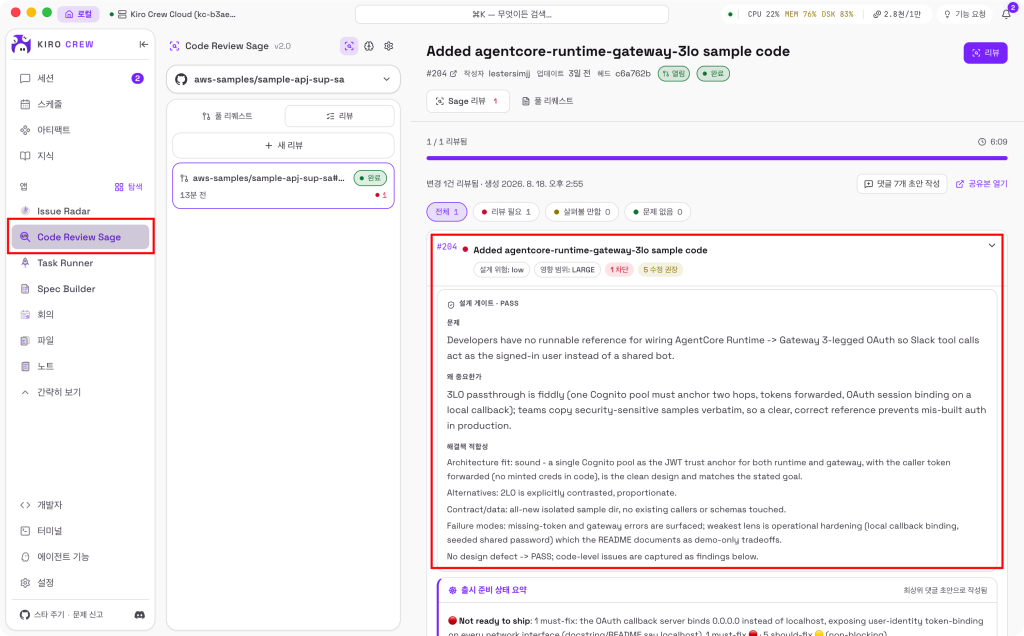This screenshot has width=1024, height=636.
Task: Filter reviews by 문제 없음 0
Action: 658,212
